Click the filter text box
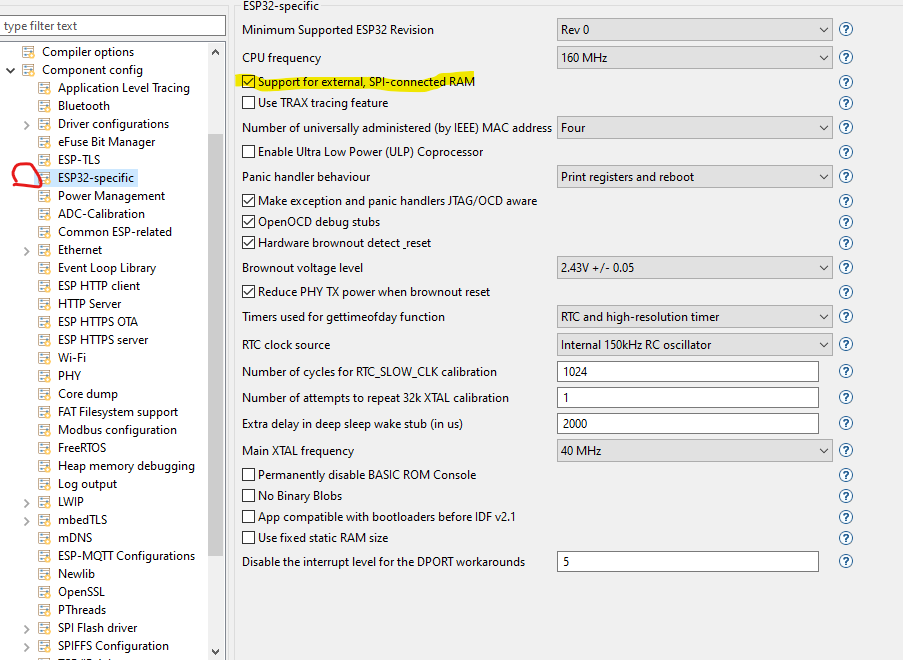This screenshot has height=660, width=903. coord(113,24)
